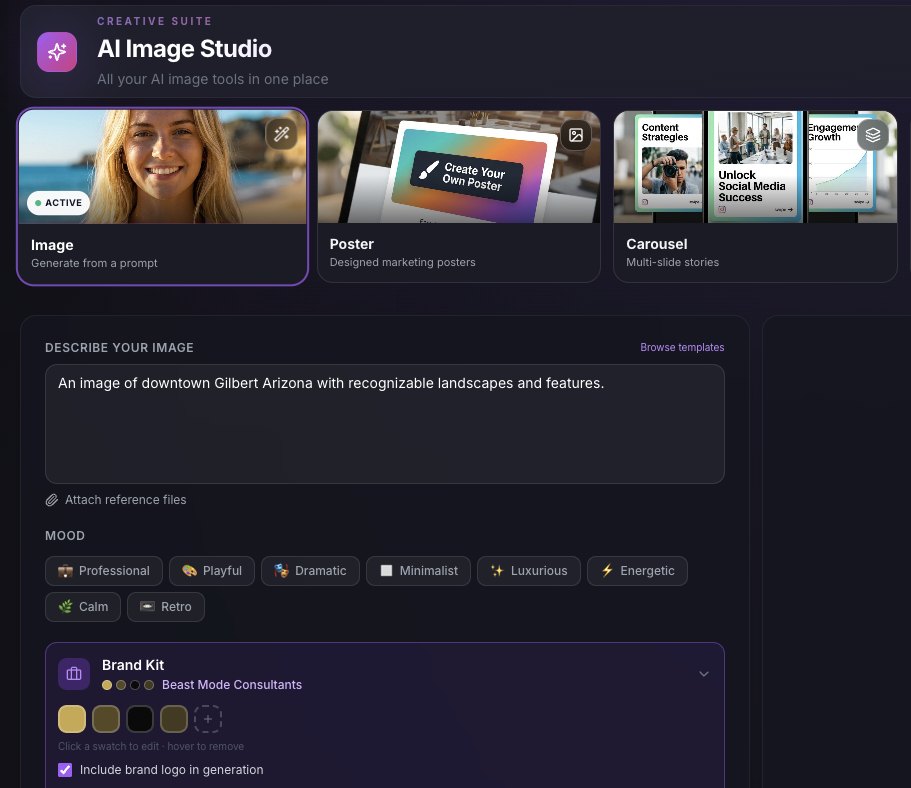The image size is (911, 788).
Task: Choose the Calm mood
Action: pos(83,607)
